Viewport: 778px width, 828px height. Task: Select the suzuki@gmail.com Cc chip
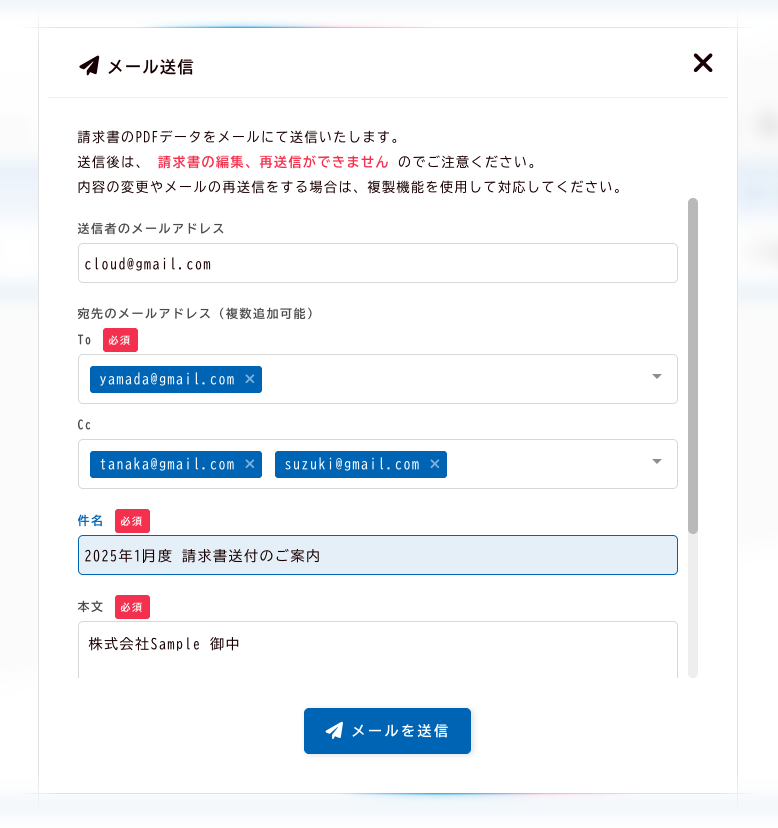click(351, 464)
